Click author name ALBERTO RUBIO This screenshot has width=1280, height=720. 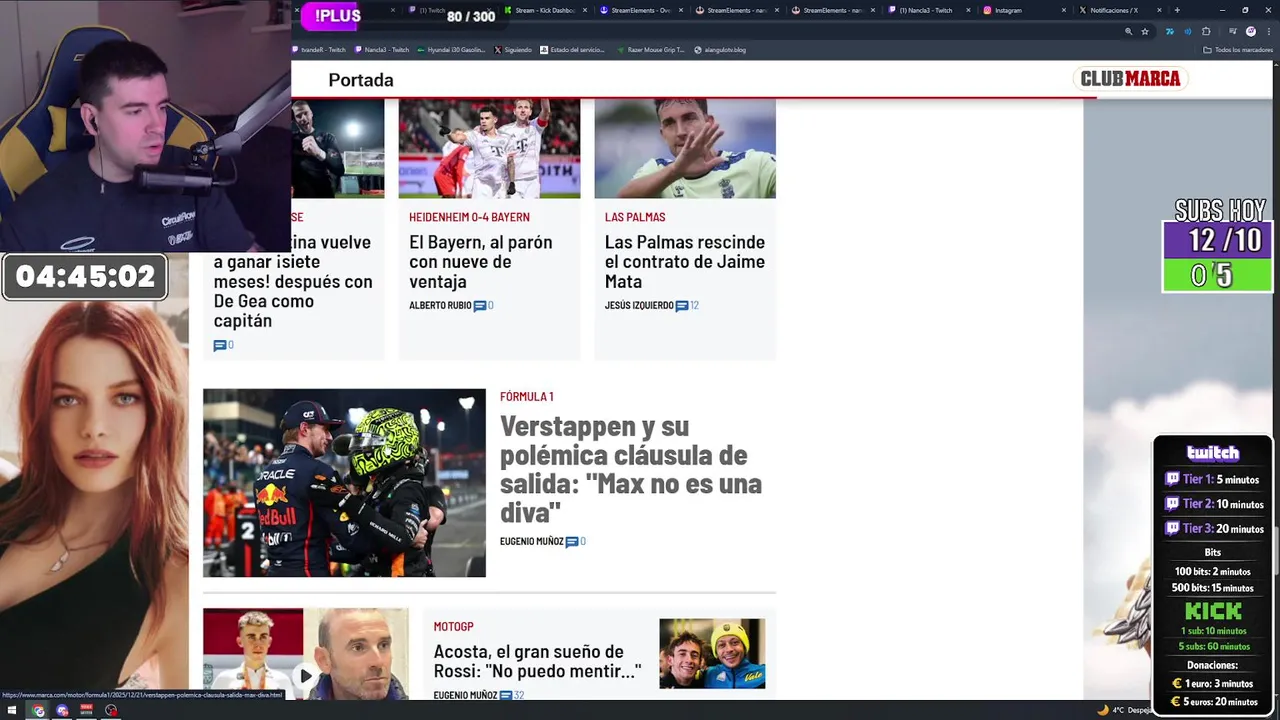440,306
